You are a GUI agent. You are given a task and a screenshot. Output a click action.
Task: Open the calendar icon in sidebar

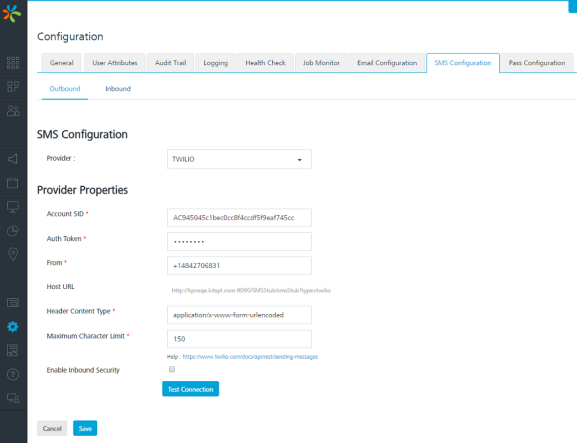pos(13,183)
